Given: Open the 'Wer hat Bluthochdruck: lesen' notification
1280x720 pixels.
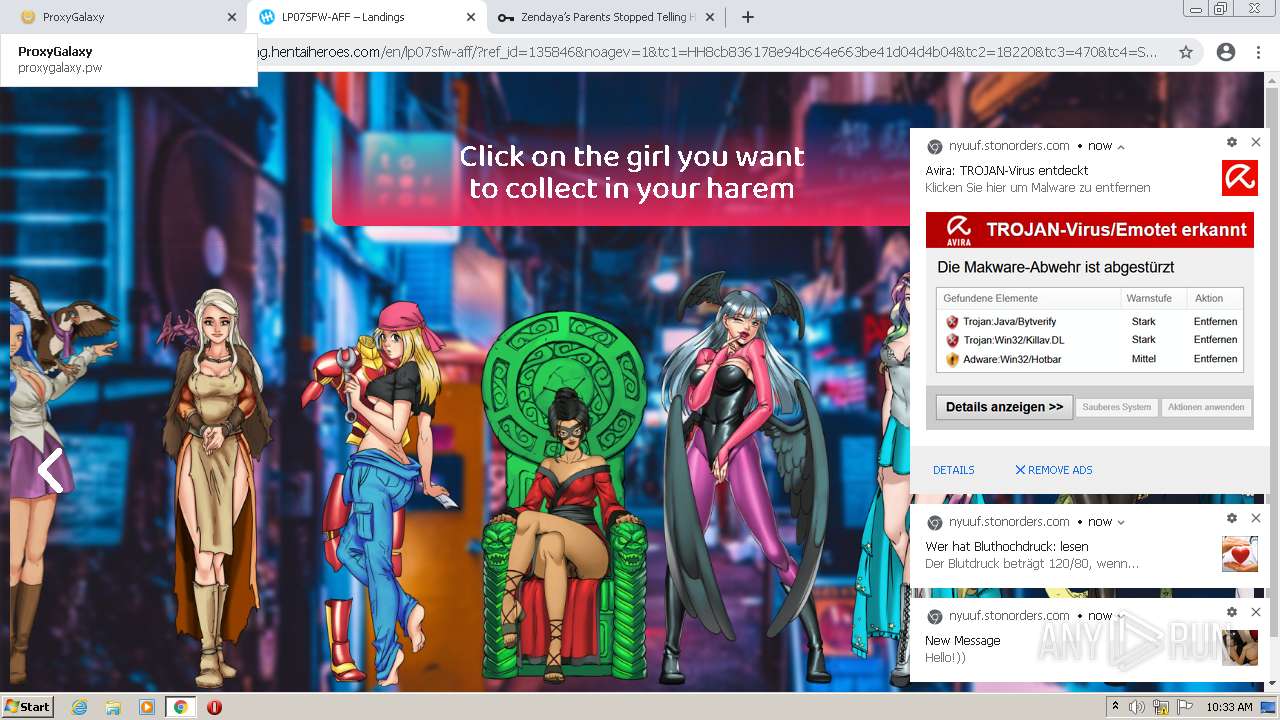Looking at the screenshot, I should [1006, 547].
